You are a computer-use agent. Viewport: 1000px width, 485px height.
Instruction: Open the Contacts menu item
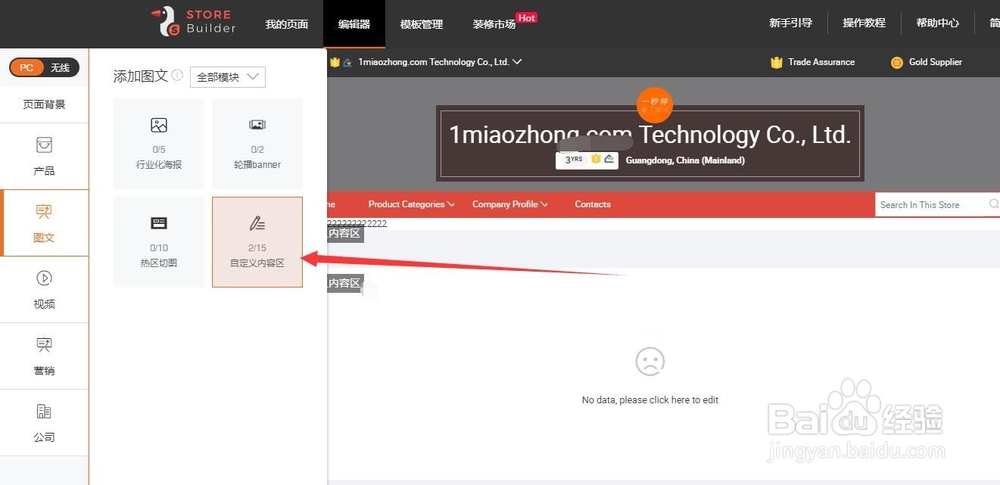coord(592,204)
